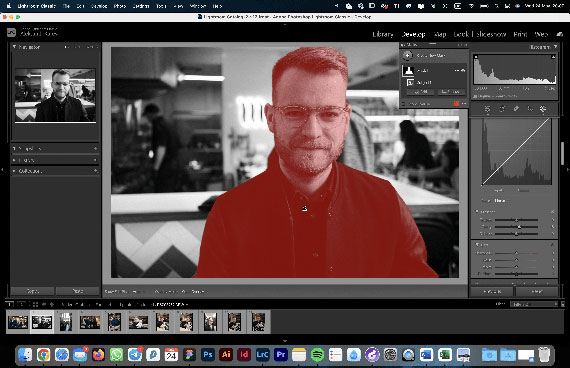570x368 pixels.
Task: Collapse the Histogram panel
Action: coord(555,47)
